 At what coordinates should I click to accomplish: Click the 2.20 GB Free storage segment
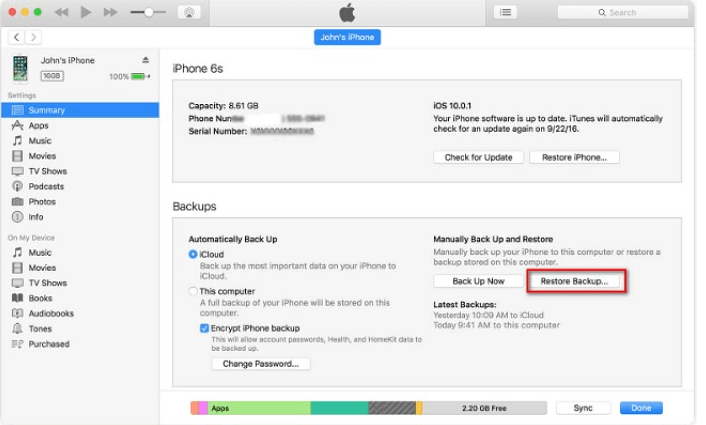(484, 408)
